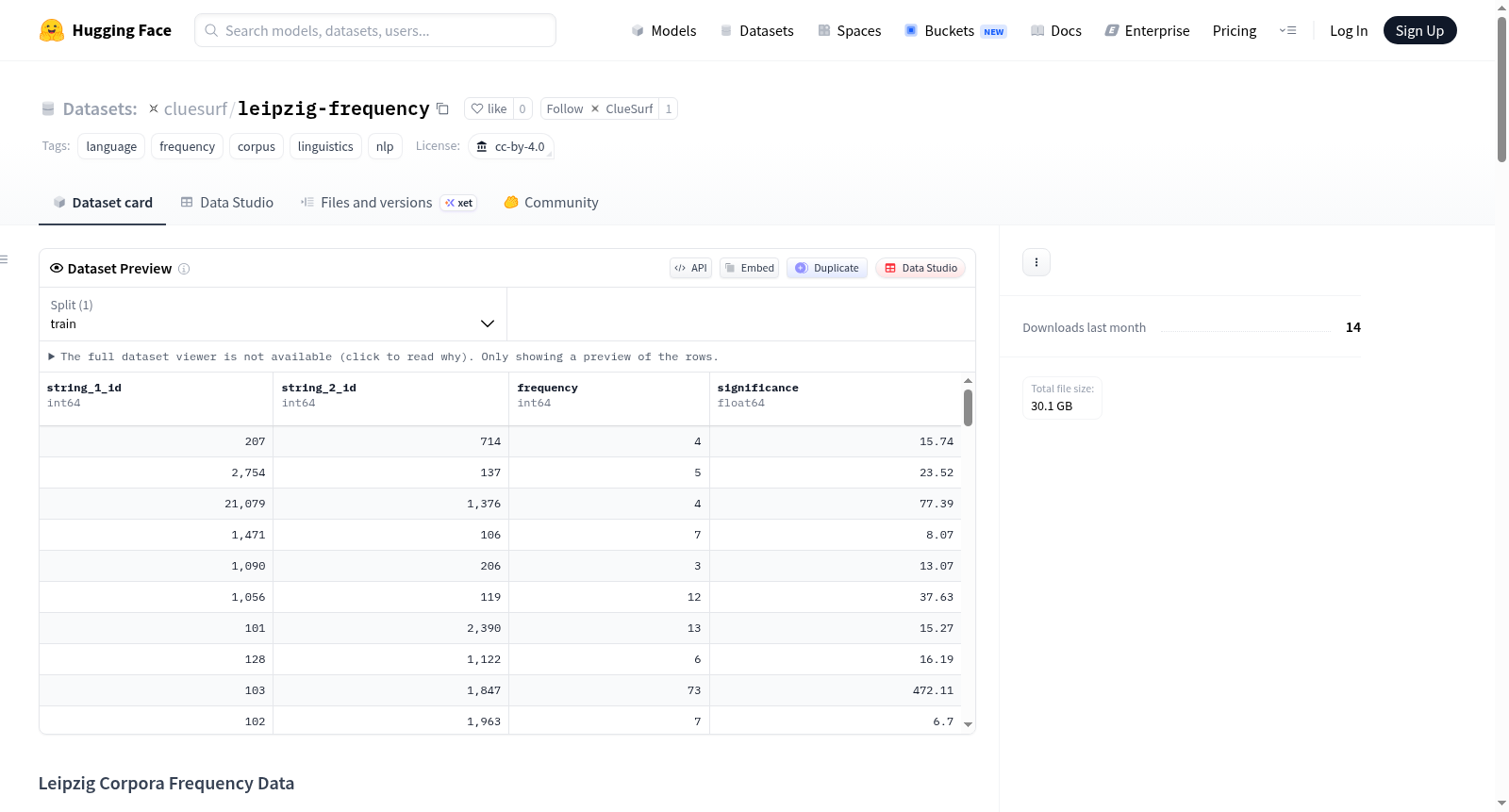Click the API button
Screen dimensions: 1509x812
point(690,268)
